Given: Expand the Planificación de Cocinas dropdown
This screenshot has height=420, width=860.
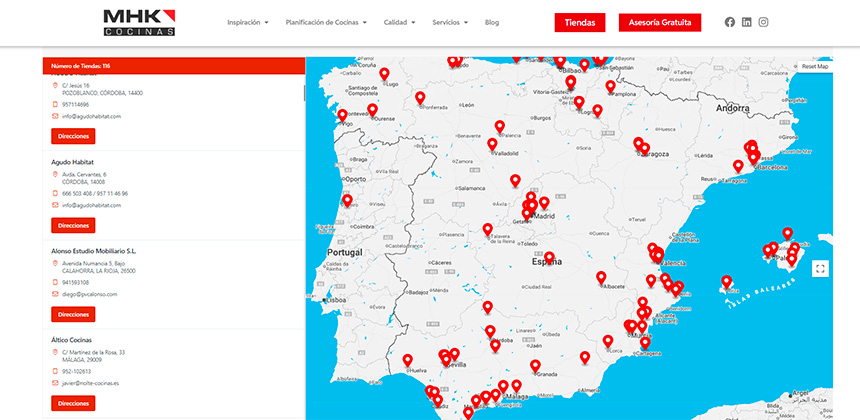Looking at the screenshot, I should point(326,22).
